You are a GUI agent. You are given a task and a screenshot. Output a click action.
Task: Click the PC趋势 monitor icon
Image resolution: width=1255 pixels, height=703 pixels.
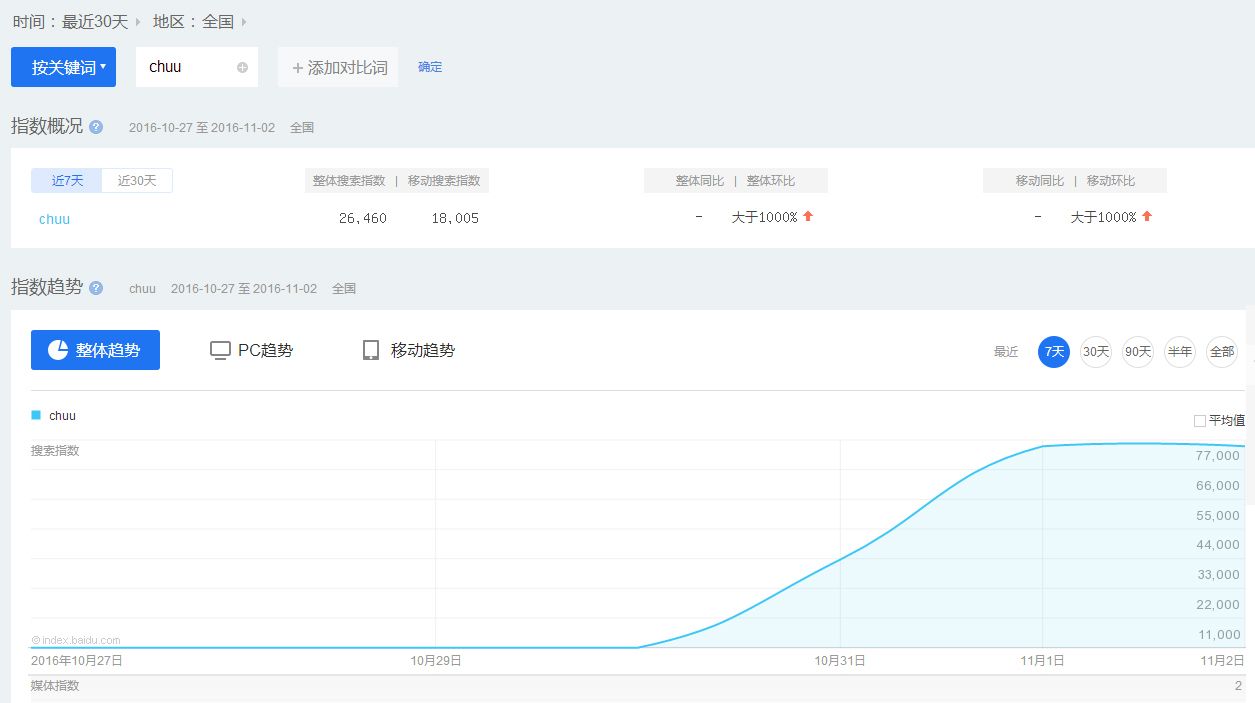coord(220,350)
